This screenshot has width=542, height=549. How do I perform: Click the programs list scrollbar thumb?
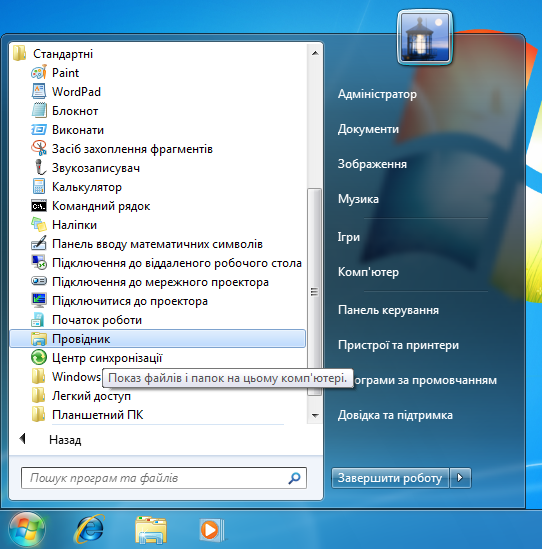(314, 292)
